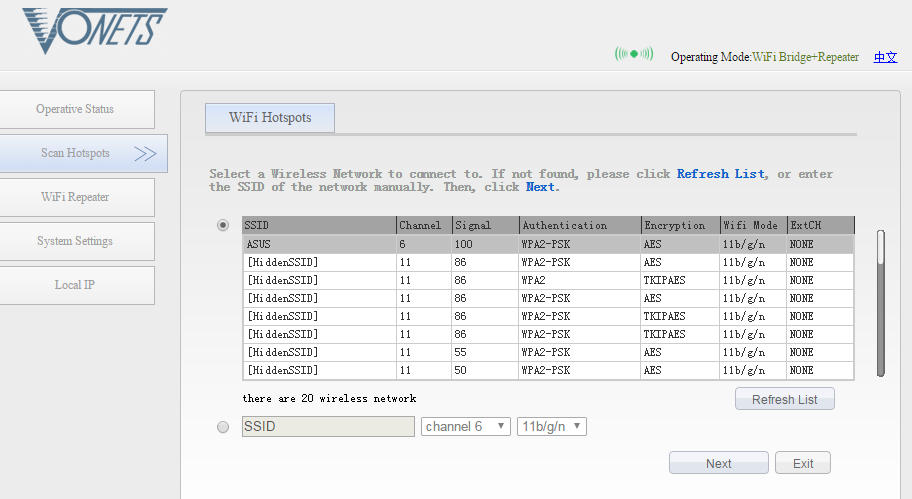This screenshot has width=912, height=499.
Task: Click the ExtCH column header
Action: (821, 225)
